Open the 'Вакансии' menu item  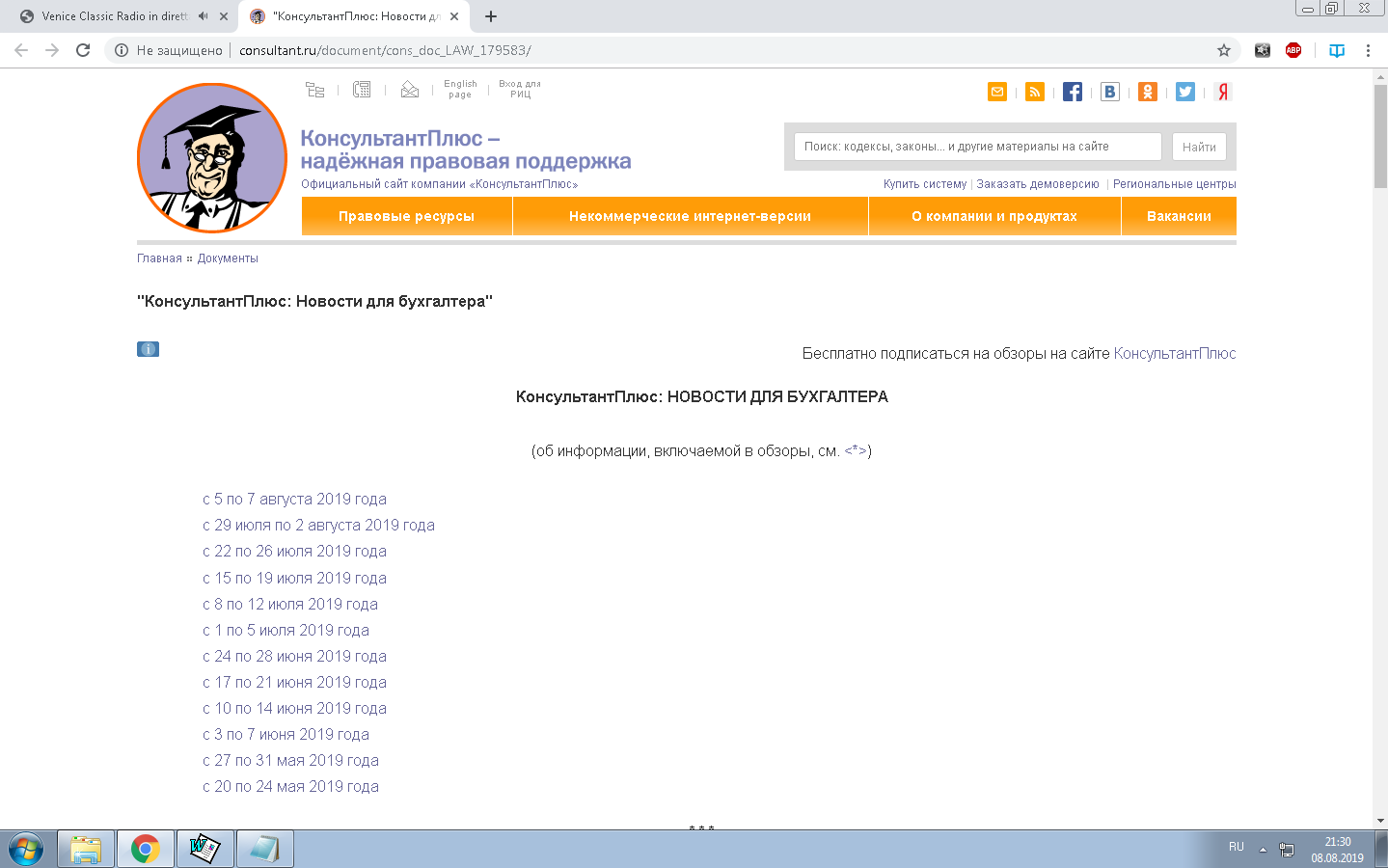tap(1179, 216)
